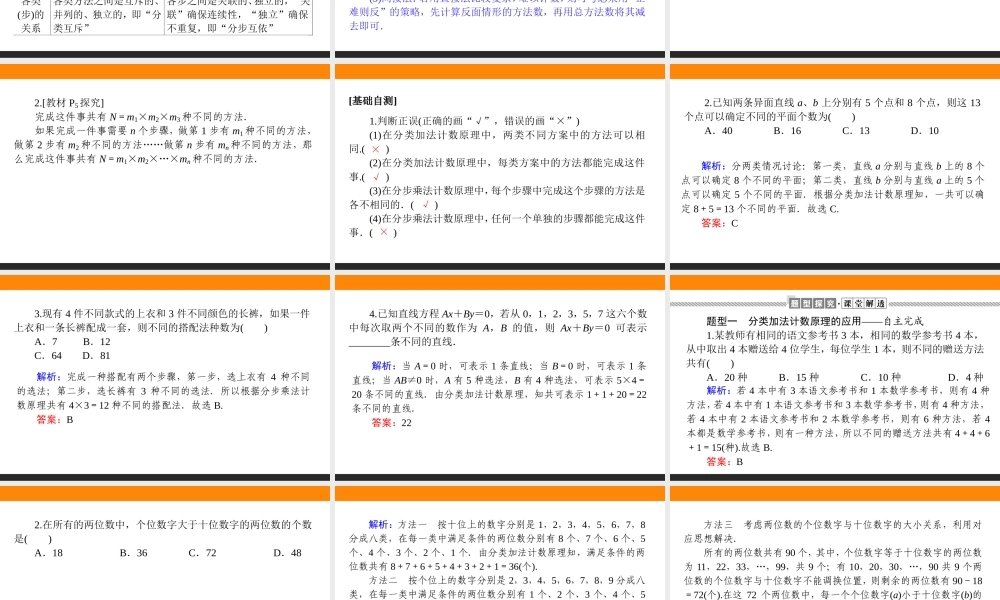Image resolution: width=1000 pixels, height=600 pixels.
Task: Click option D. 81 in the clothing question
Action: click(x=96, y=356)
